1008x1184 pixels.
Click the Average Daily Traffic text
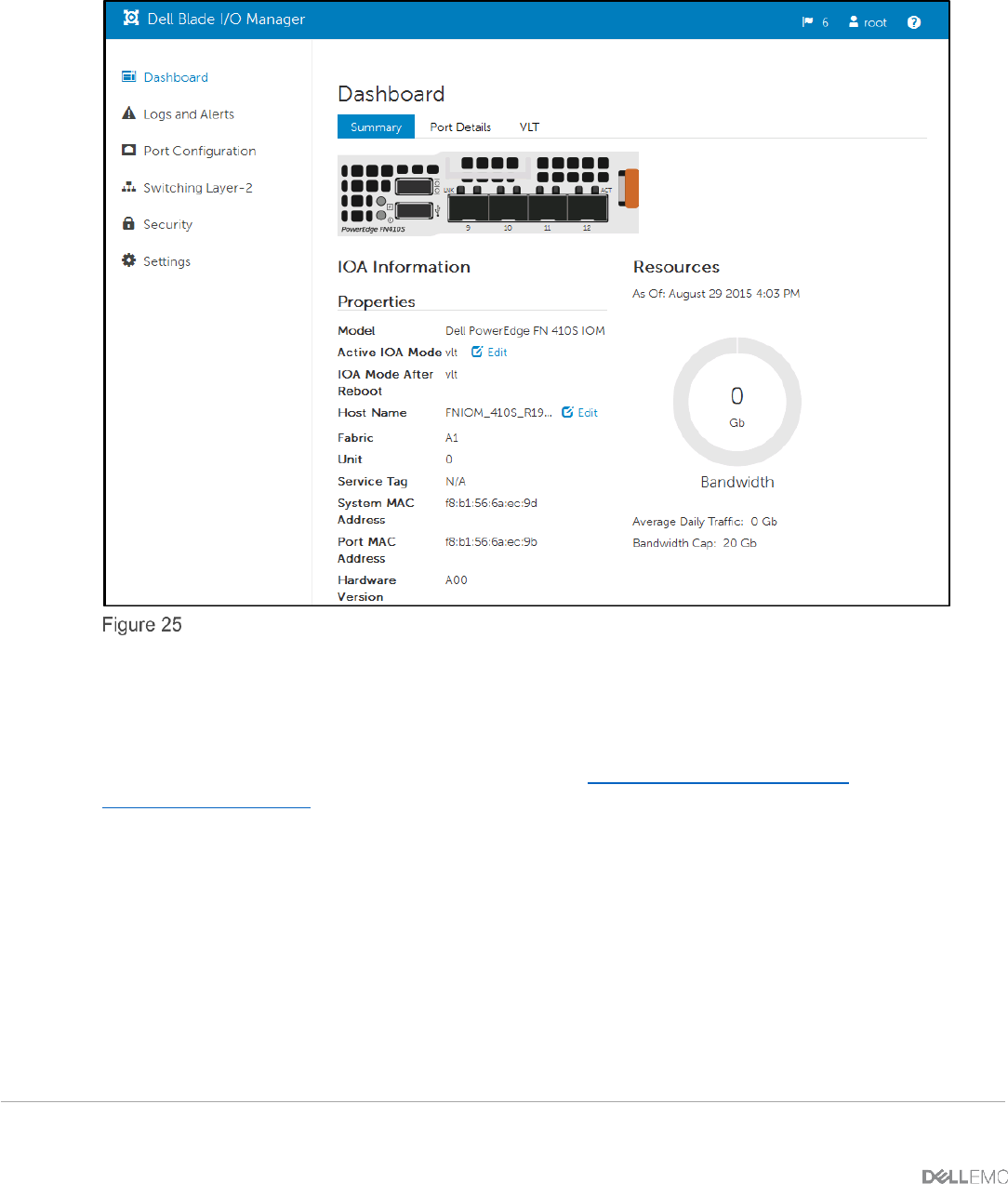(705, 522)
